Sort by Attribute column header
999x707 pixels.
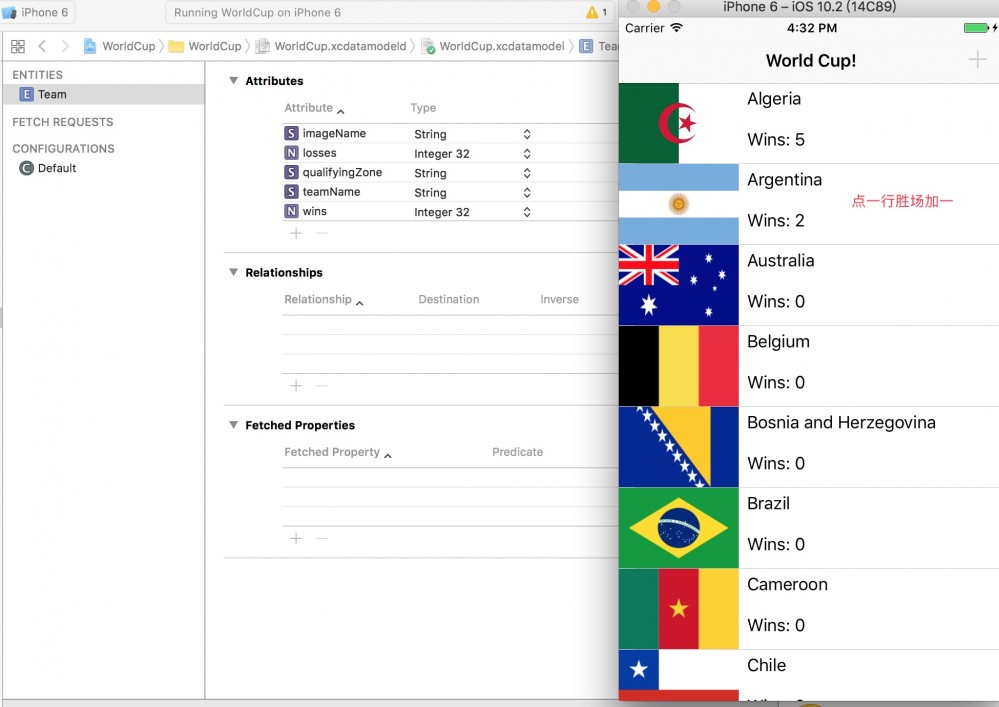click(314, 108)
